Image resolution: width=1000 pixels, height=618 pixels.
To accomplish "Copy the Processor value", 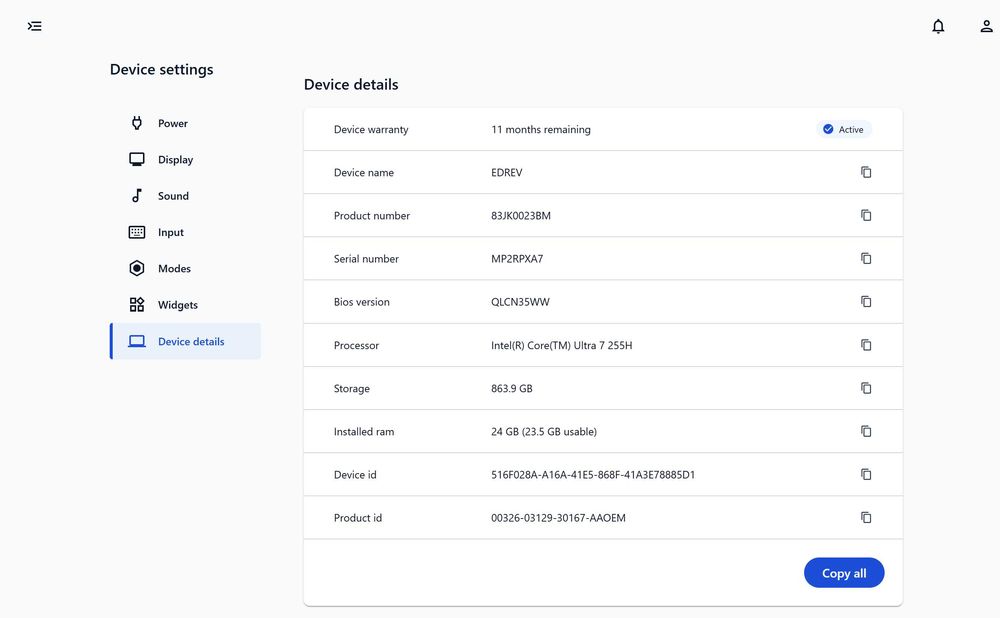I will tap(866, 345).
